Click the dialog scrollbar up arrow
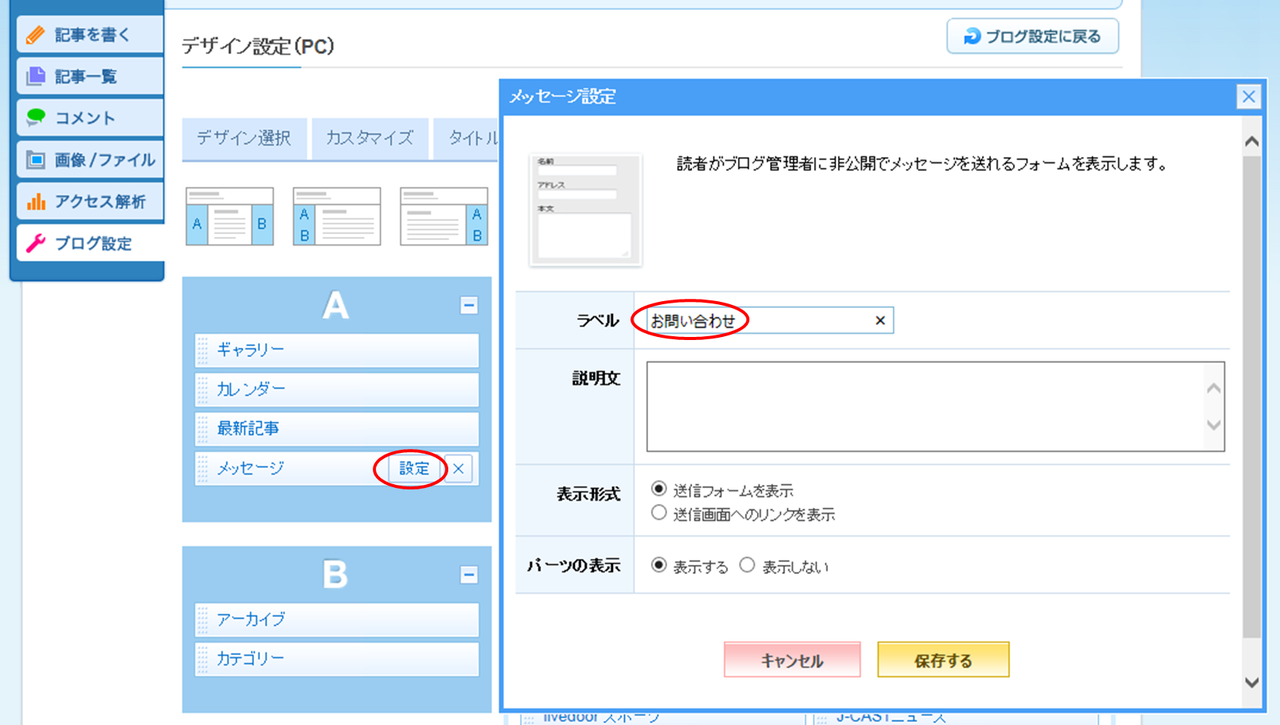1280x725 pixels. 1251,143
